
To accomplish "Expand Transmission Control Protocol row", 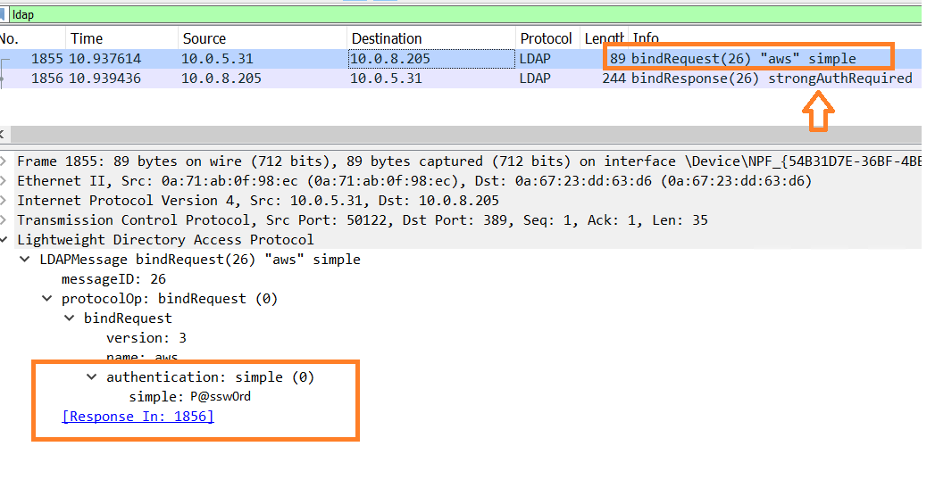I will [x=4, y=220].
